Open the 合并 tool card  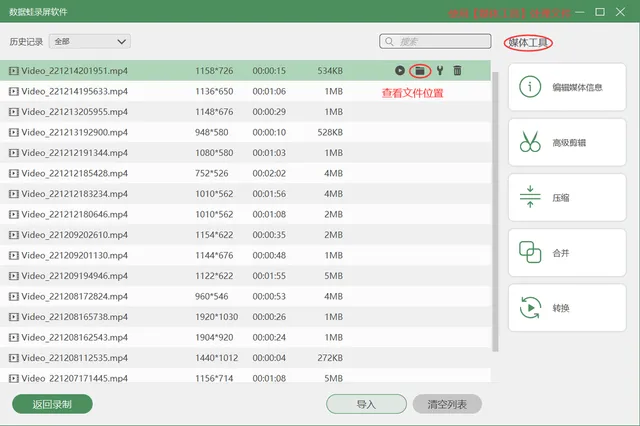tap(567, 253)
